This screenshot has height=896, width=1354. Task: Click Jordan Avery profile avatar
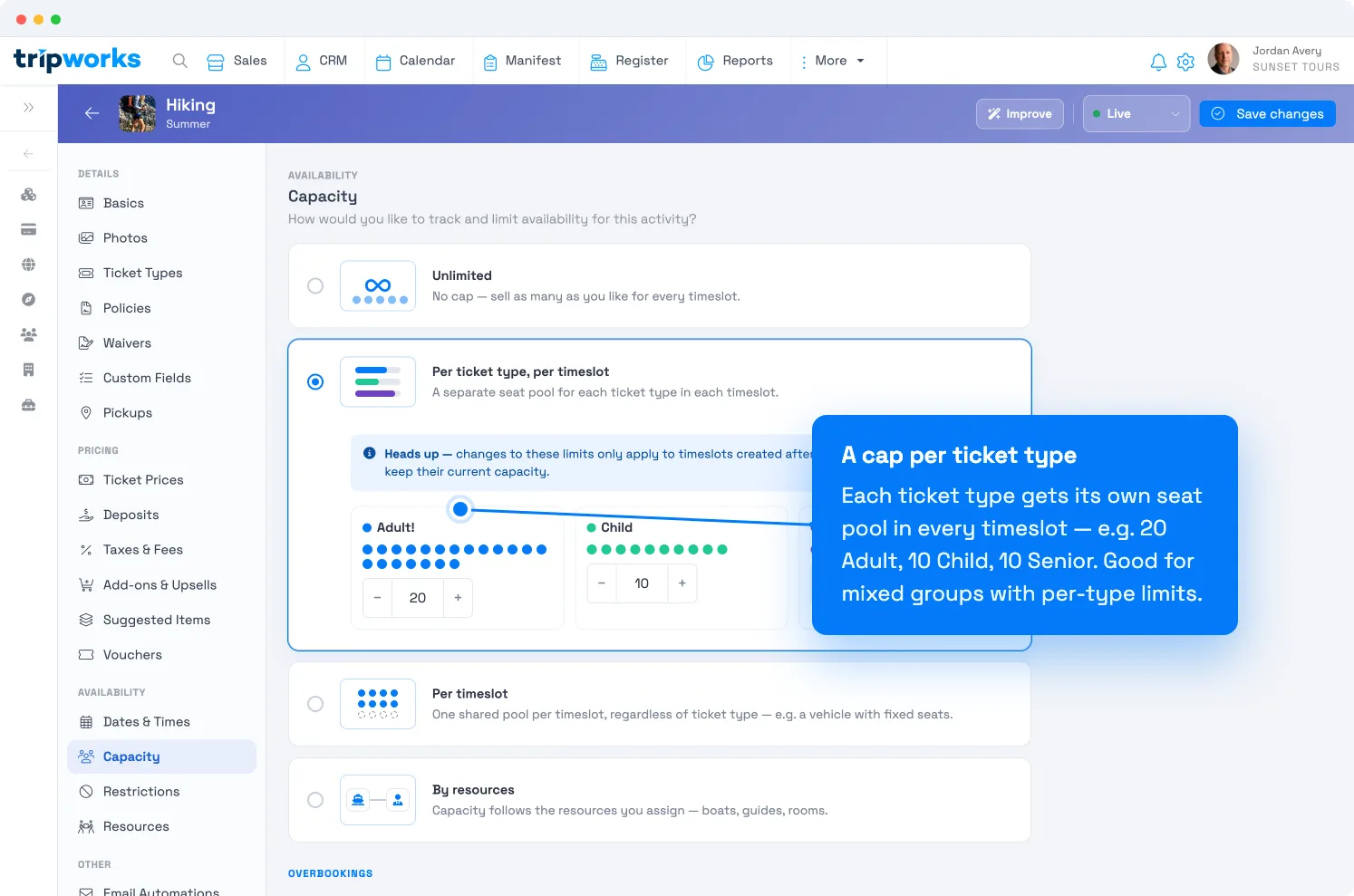1223,59
